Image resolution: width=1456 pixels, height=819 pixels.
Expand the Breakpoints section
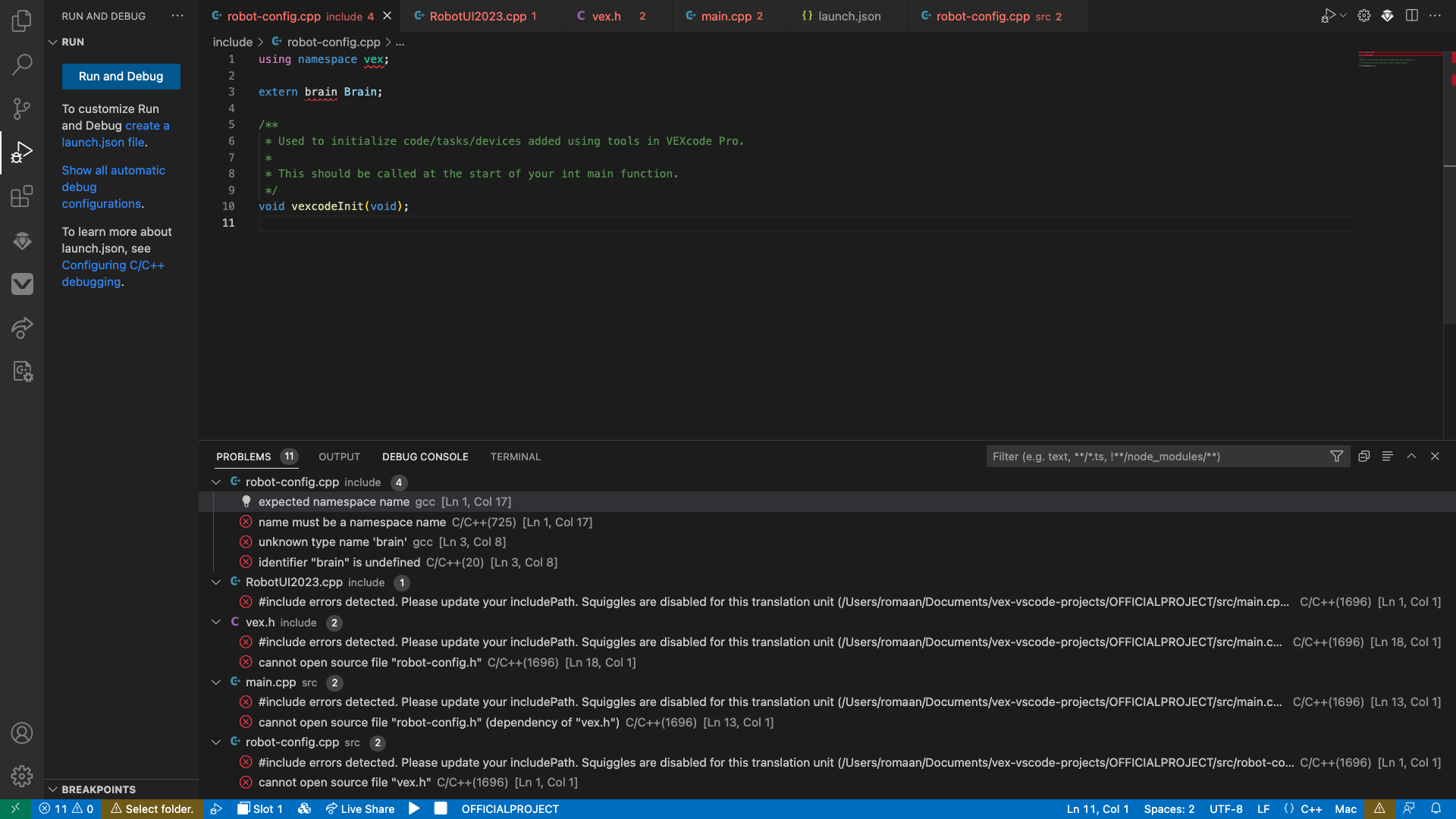[x=98, y=789]
